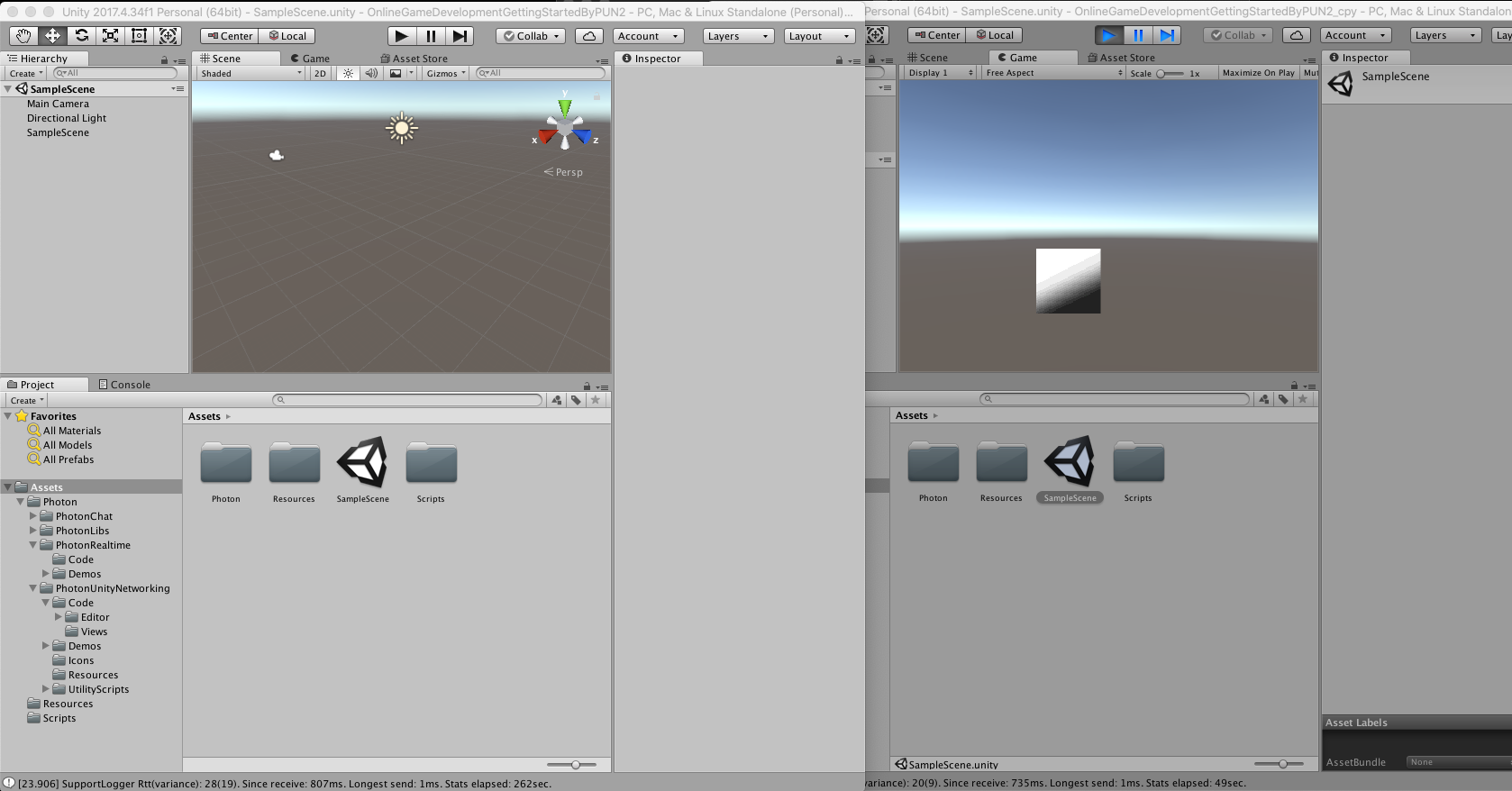Collapse PhotonUnityNetworking folder expander
The image size is (1512, 791).
click(x=33, y=588)
